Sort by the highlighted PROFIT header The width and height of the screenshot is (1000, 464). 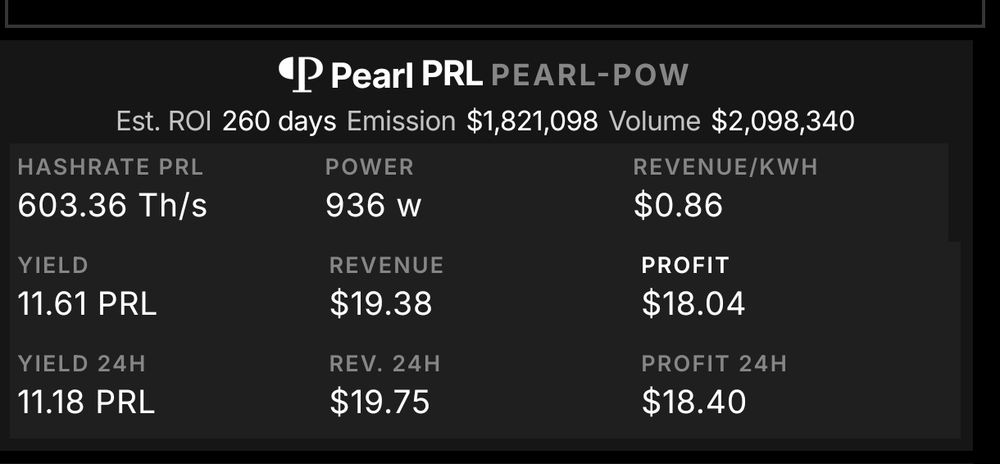point(685,266)
